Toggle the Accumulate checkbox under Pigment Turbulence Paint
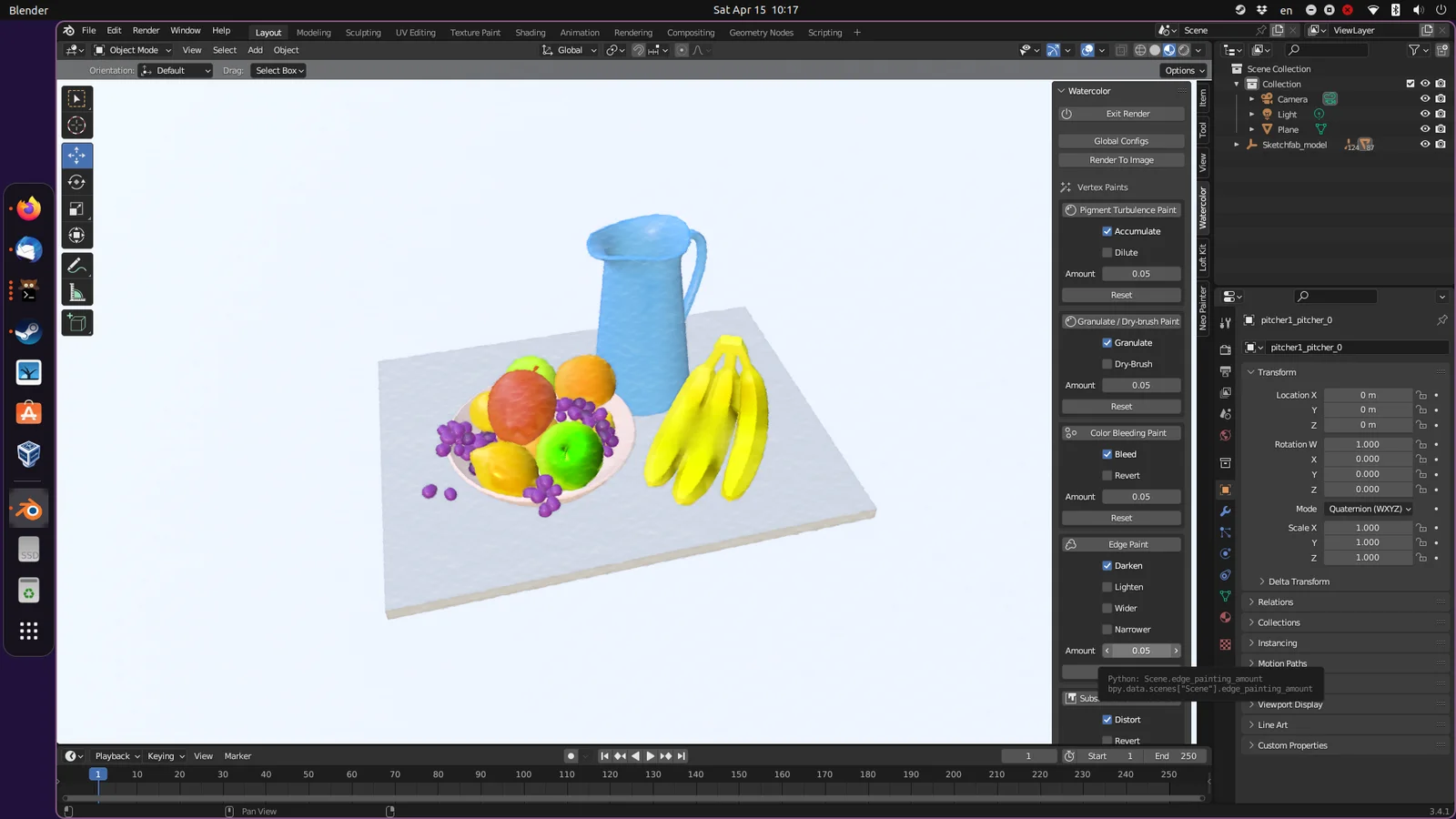Viewport: 1456px width, 819px height. pyautogui.click(x=1107, y=230)
